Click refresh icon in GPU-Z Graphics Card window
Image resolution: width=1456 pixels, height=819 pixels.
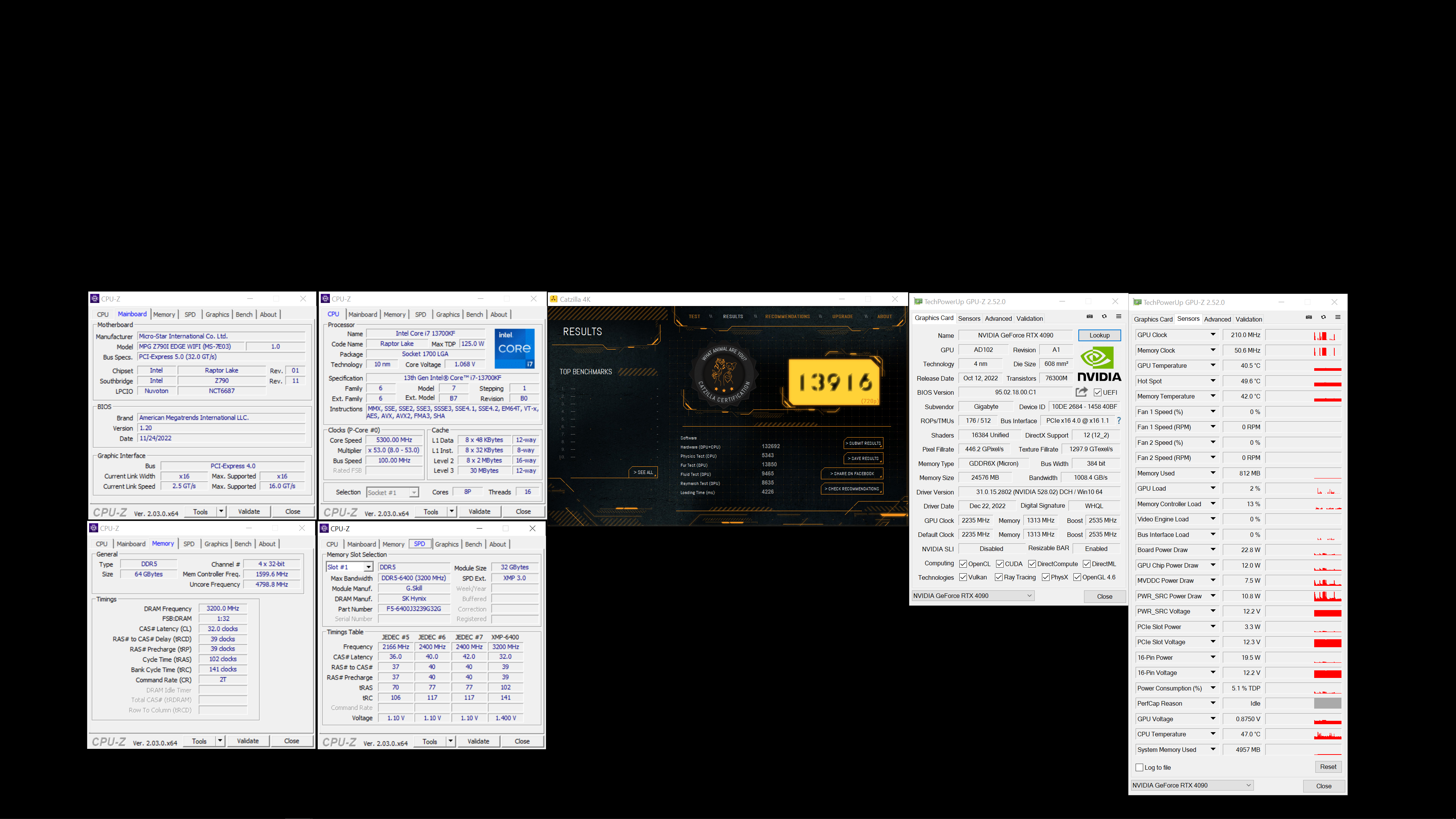coord(1104,317)
